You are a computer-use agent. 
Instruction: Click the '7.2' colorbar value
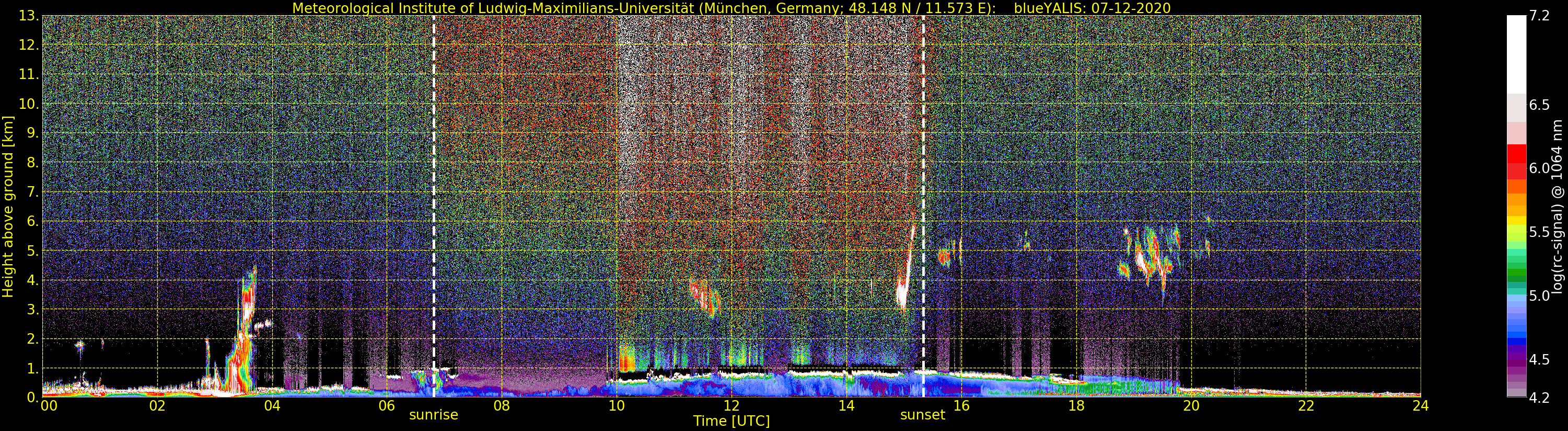point(1539,16)
